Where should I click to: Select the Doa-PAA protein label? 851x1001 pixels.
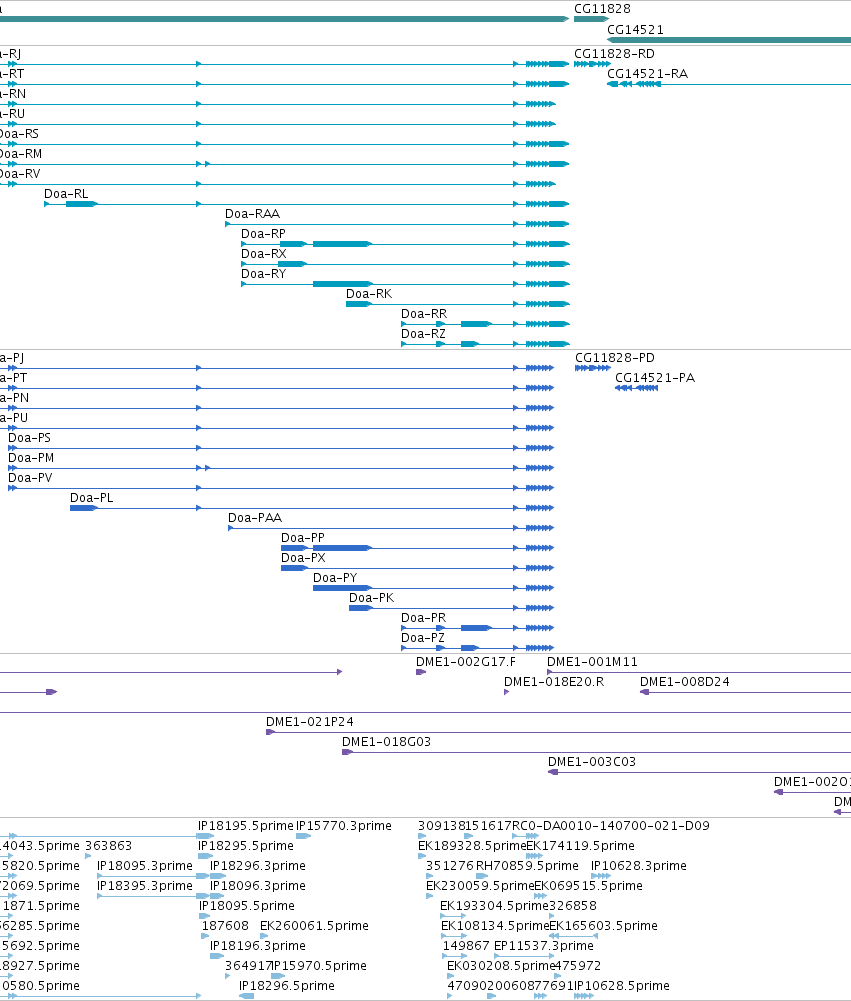tap(255, 518)
